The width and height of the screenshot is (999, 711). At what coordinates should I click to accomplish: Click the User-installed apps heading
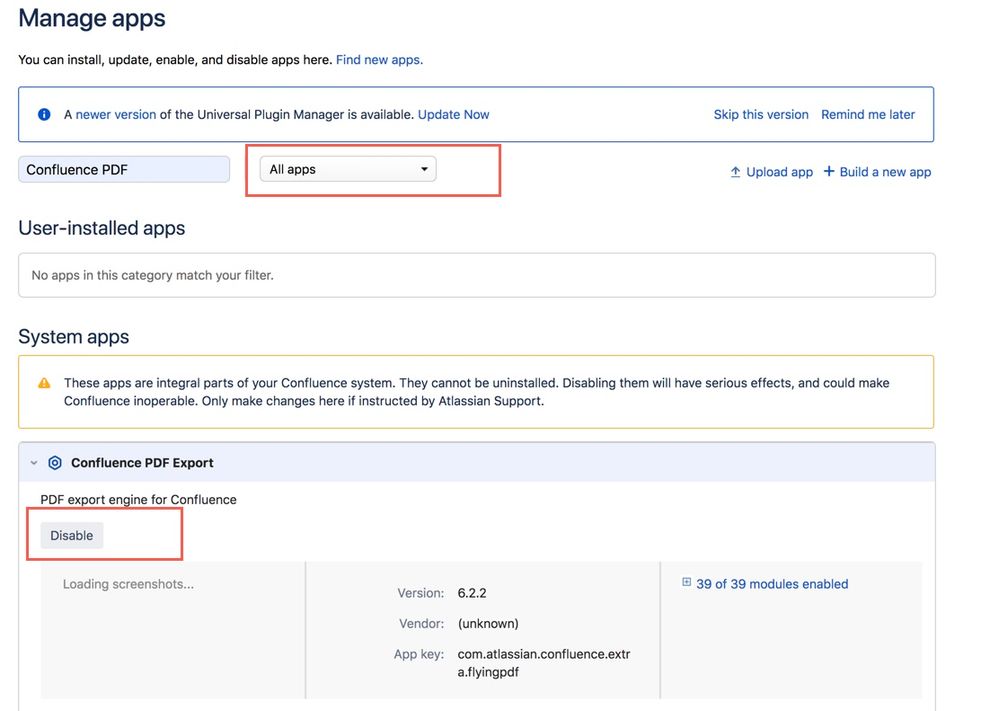coord(101,228)
